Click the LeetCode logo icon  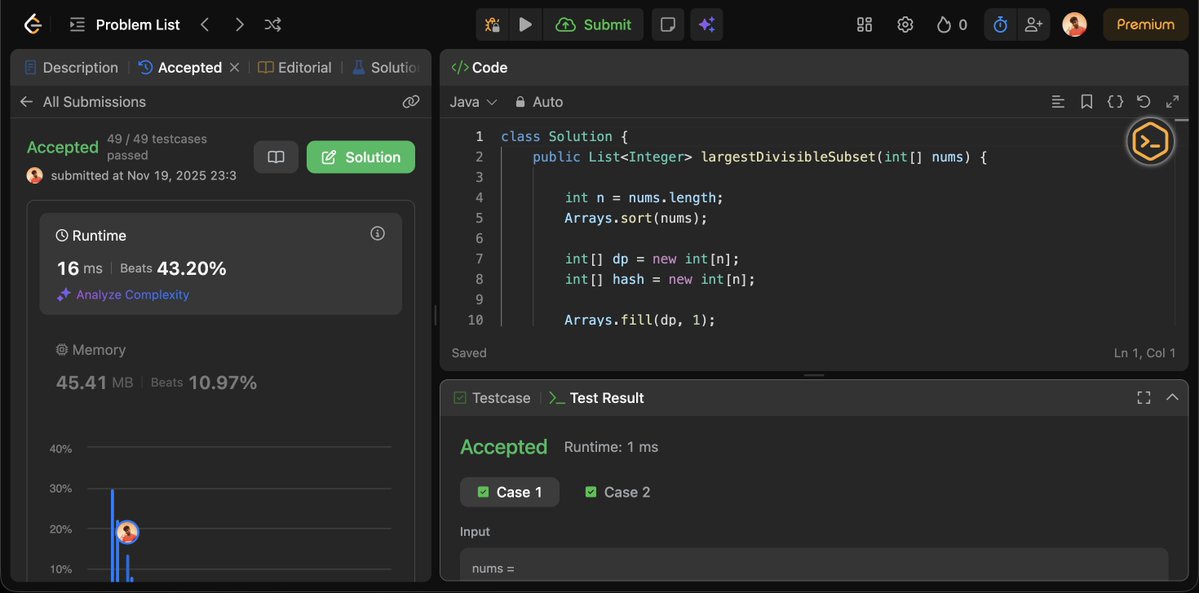[32, 24]
